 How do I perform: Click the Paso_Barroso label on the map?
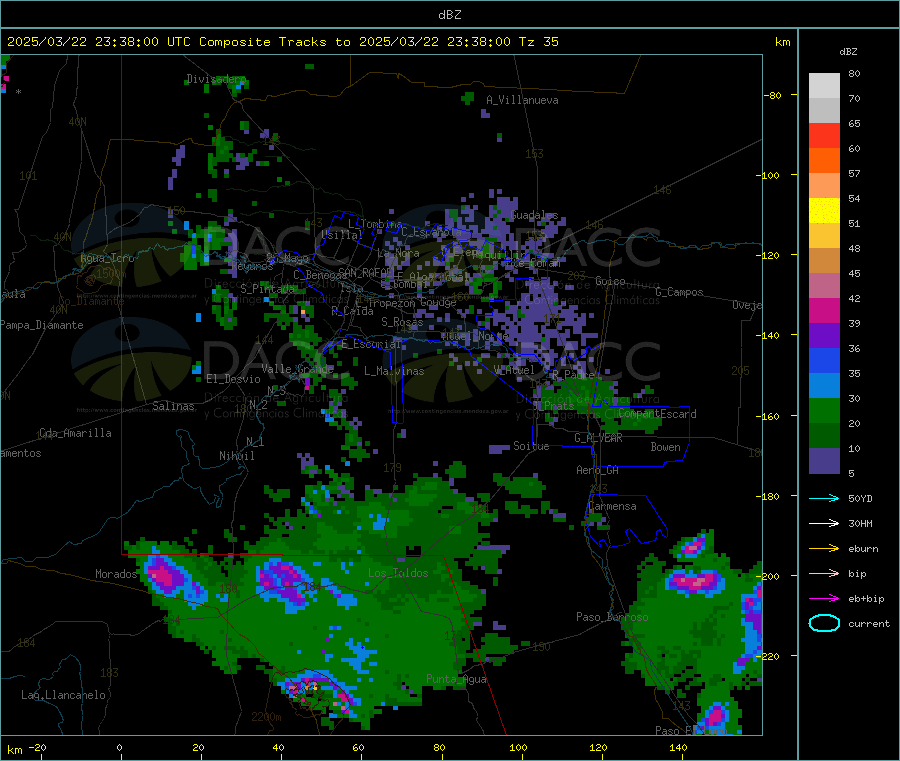click(x=612, y=617)
